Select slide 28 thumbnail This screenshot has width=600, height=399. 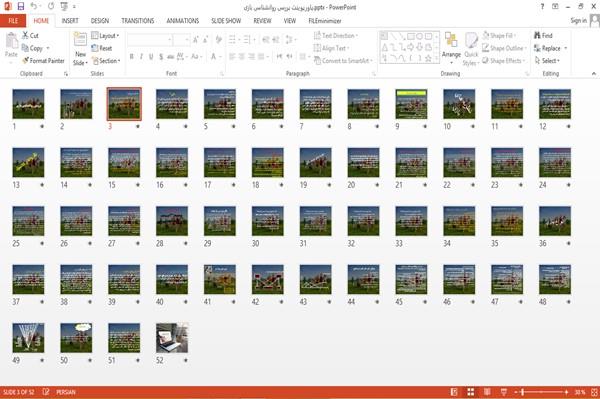click(x=172, y=221)
